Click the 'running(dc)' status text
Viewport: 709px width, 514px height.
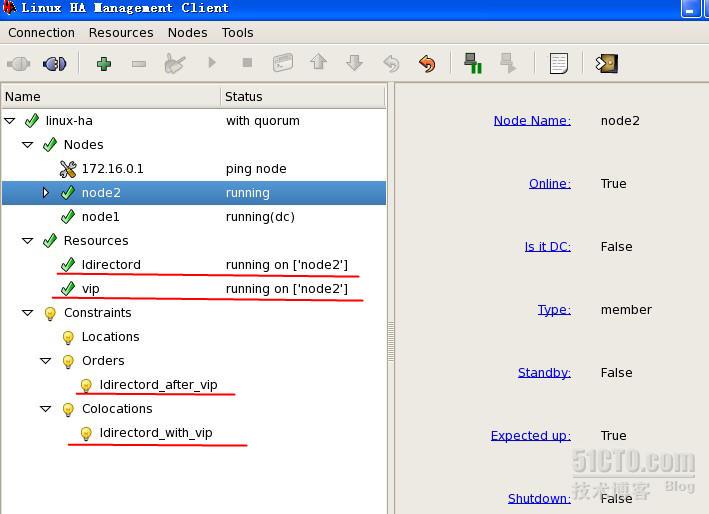point(260,217)
